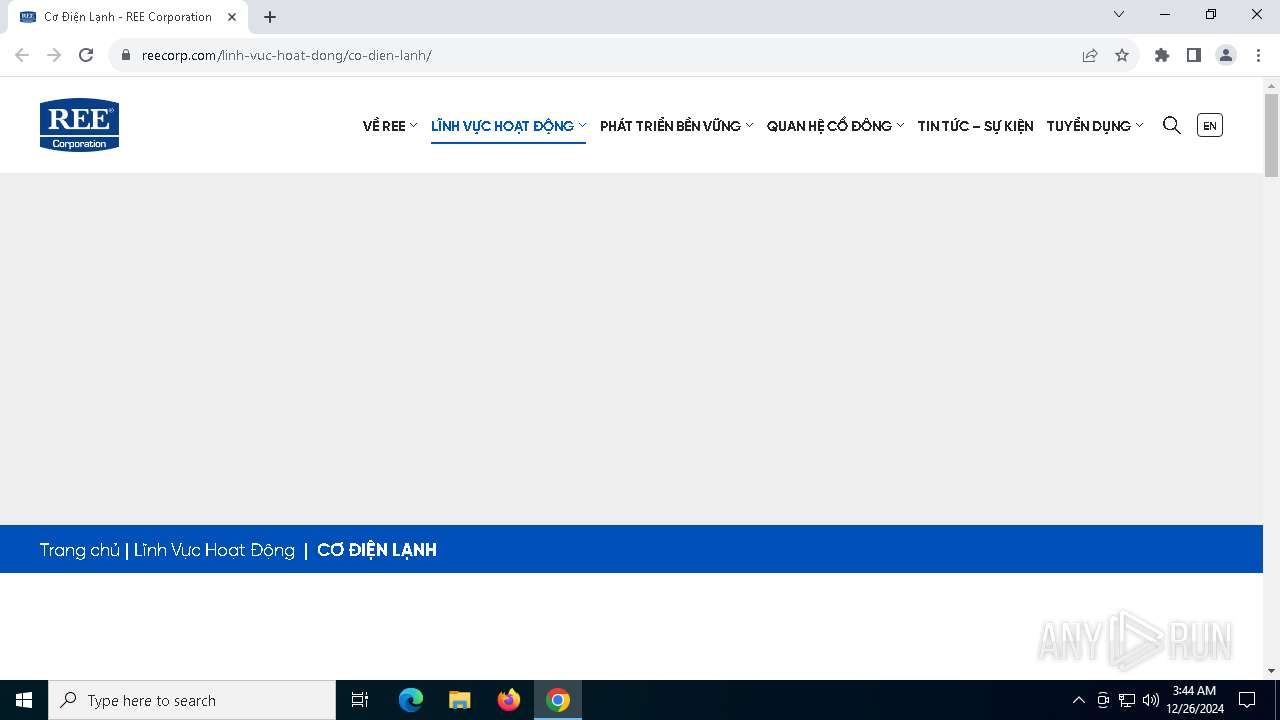The width and height of the screenshot is (1280, 720).
Task: Open the TIN TỨC – SỰ KIỆN page
Action: pos(975,126)
